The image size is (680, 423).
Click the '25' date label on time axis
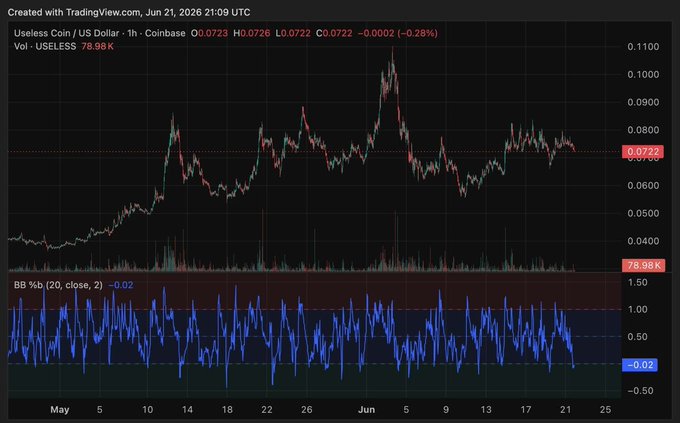(605, 410)
